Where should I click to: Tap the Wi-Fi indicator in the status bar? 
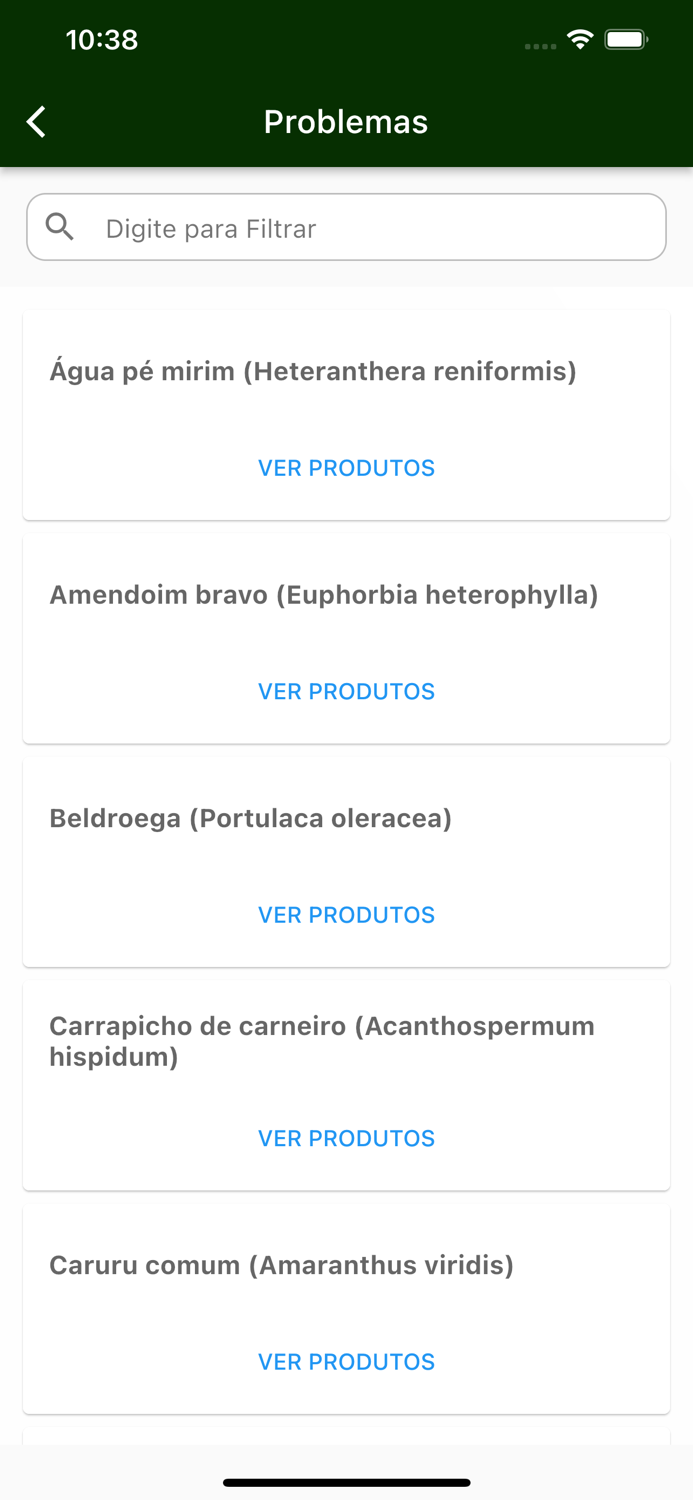[582, 40]
